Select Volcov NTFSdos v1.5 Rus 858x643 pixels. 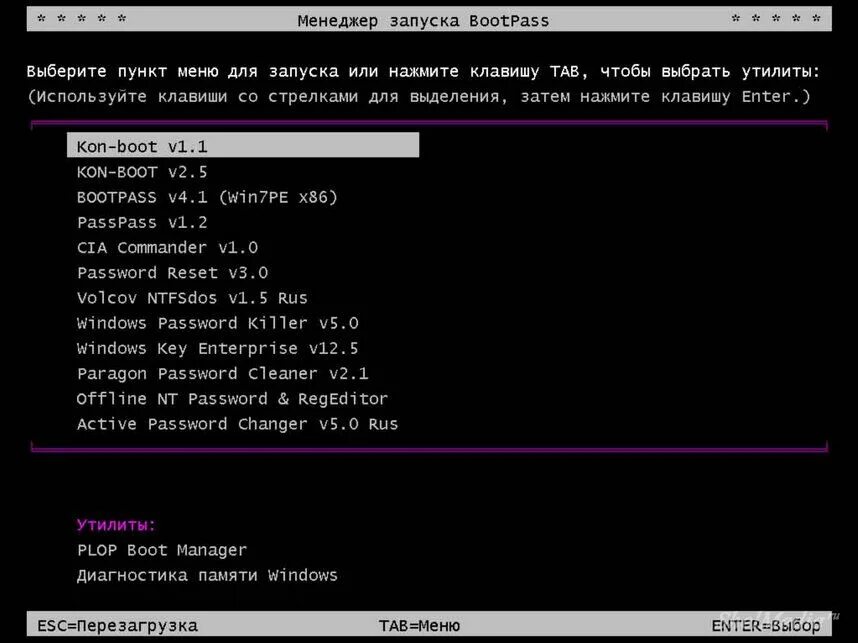192,298
